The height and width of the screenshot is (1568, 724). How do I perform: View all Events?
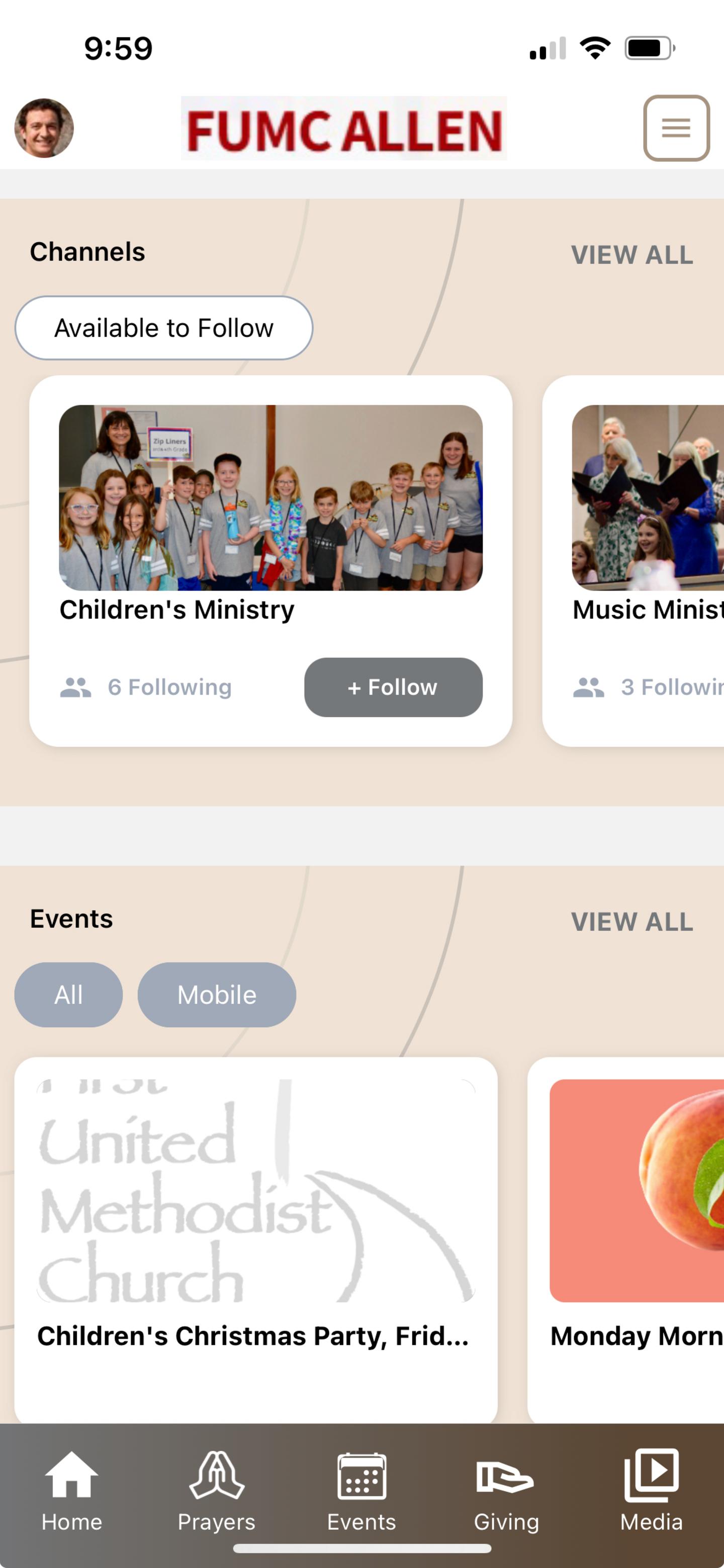point(632,922)
